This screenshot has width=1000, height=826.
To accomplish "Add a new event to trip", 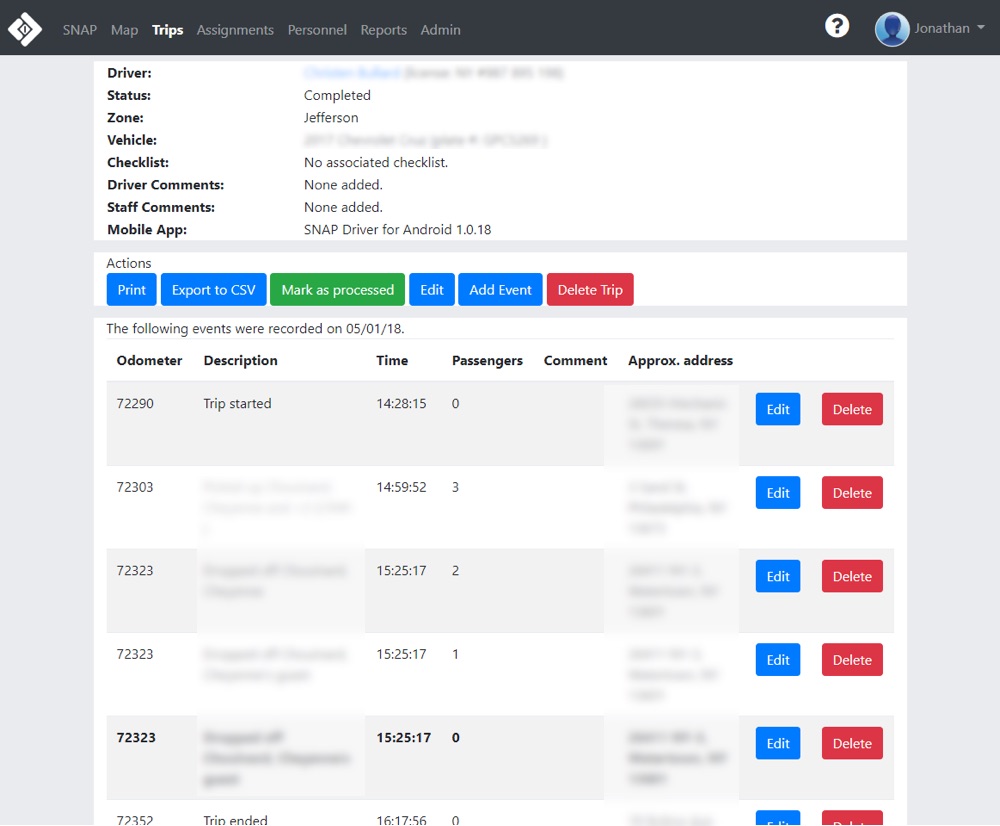I will [x=500, y=290].
